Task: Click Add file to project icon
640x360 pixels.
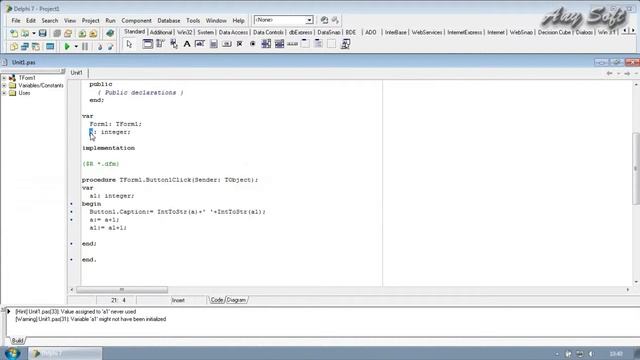Action: click(82, 33)
